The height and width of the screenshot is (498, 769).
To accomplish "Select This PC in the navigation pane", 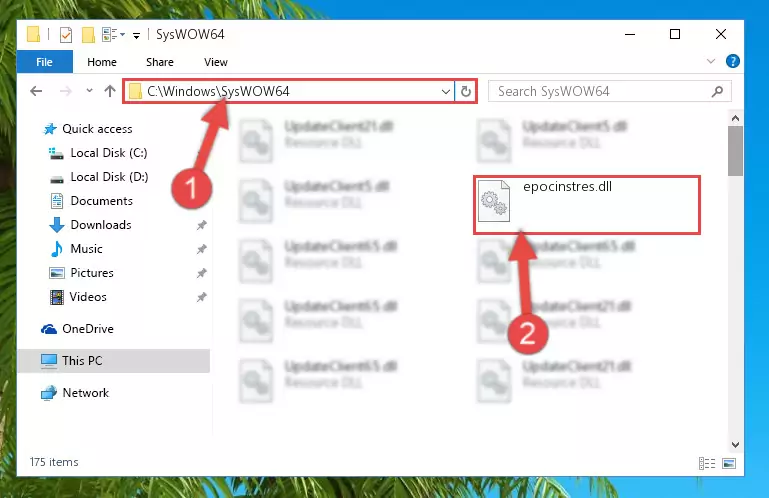I will click(82, 361).
